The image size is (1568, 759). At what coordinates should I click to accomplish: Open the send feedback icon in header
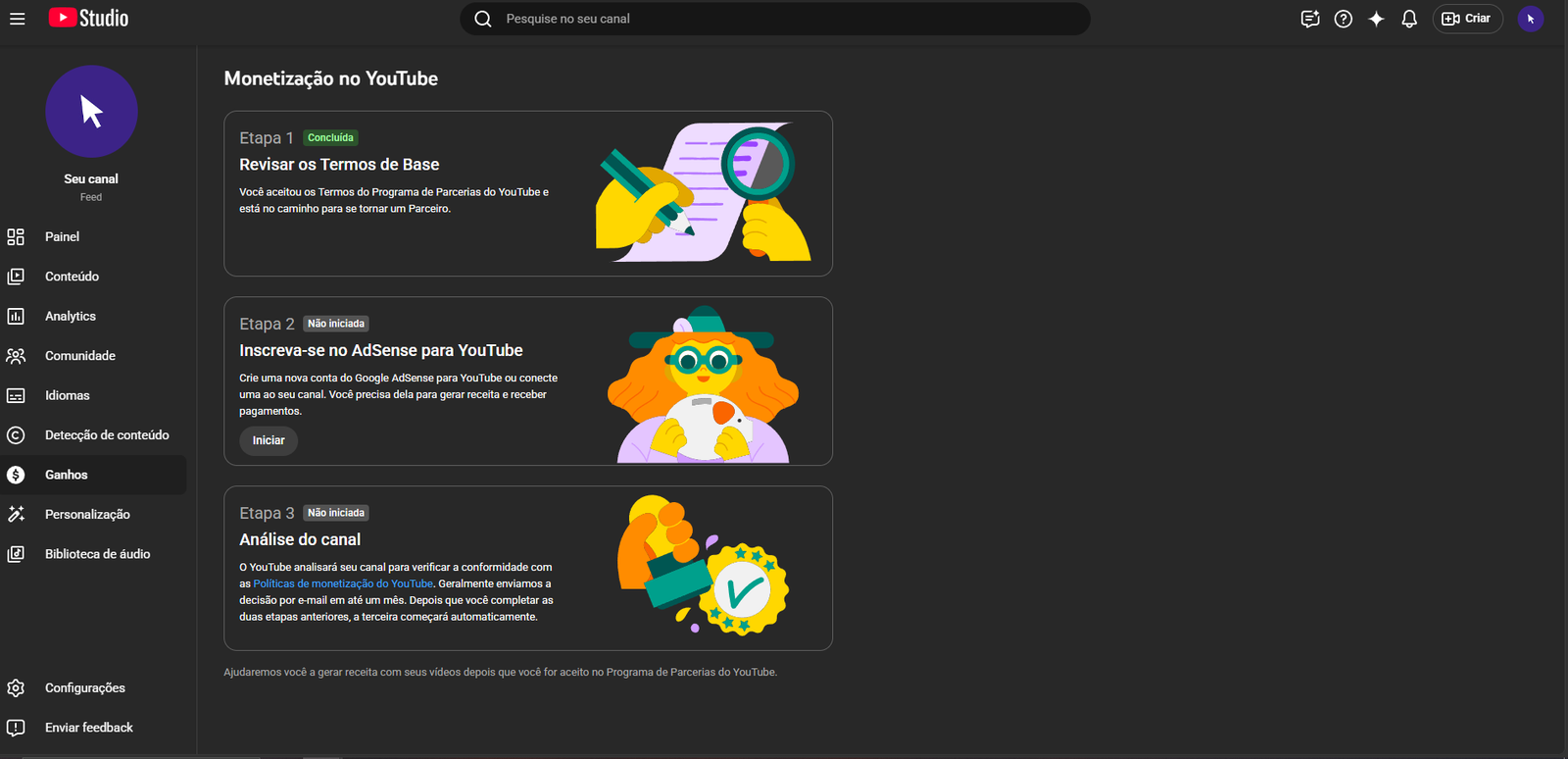click(1310, 19)
